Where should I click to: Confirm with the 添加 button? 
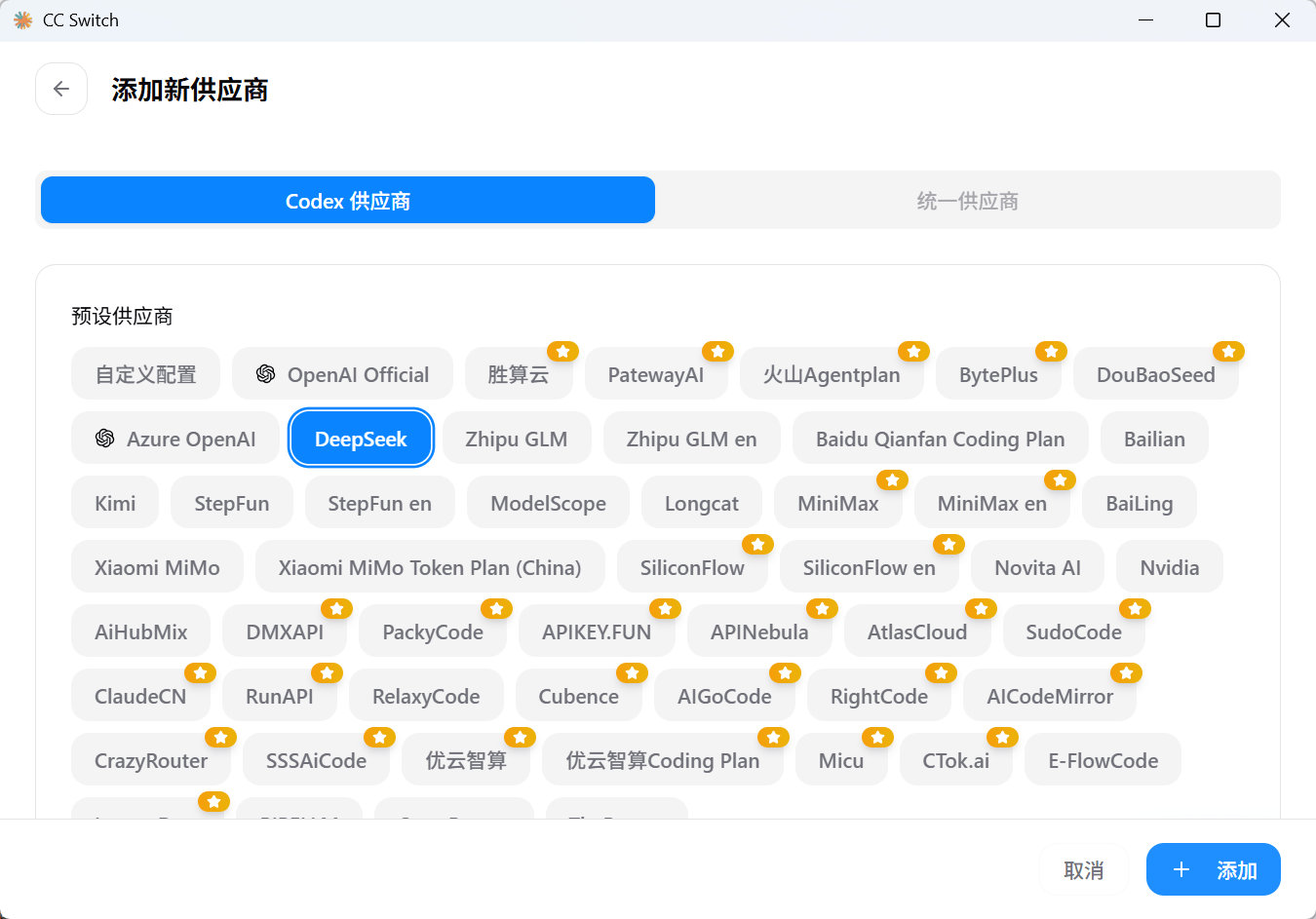1214,869
